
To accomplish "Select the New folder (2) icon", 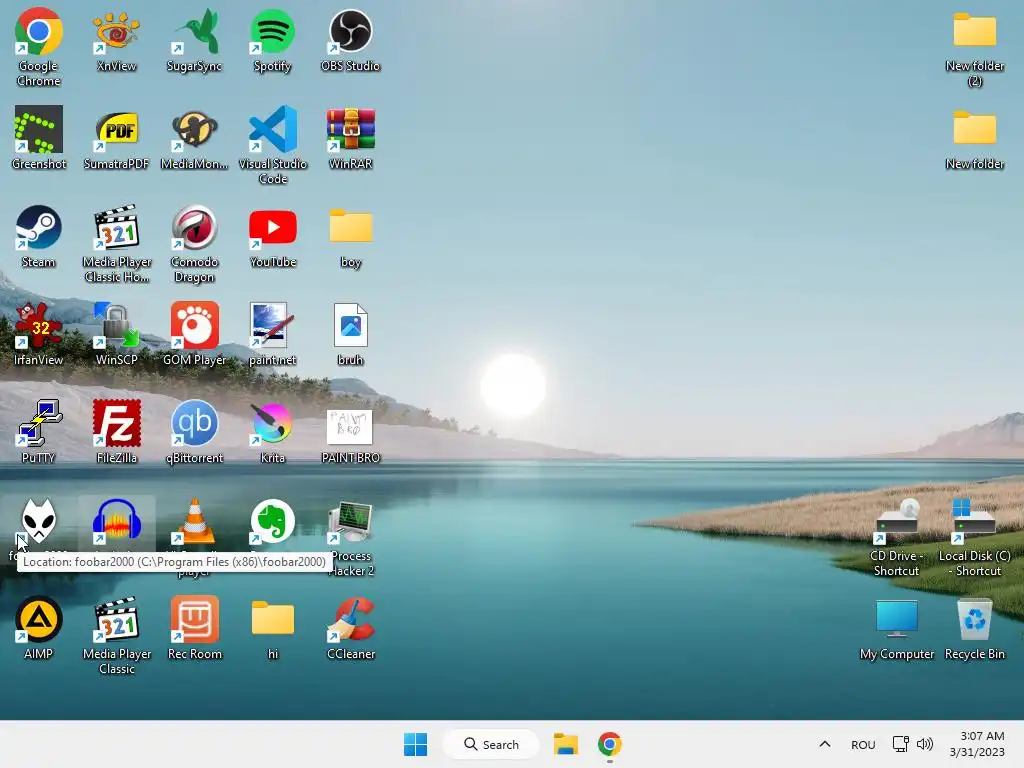I will 974,30.
